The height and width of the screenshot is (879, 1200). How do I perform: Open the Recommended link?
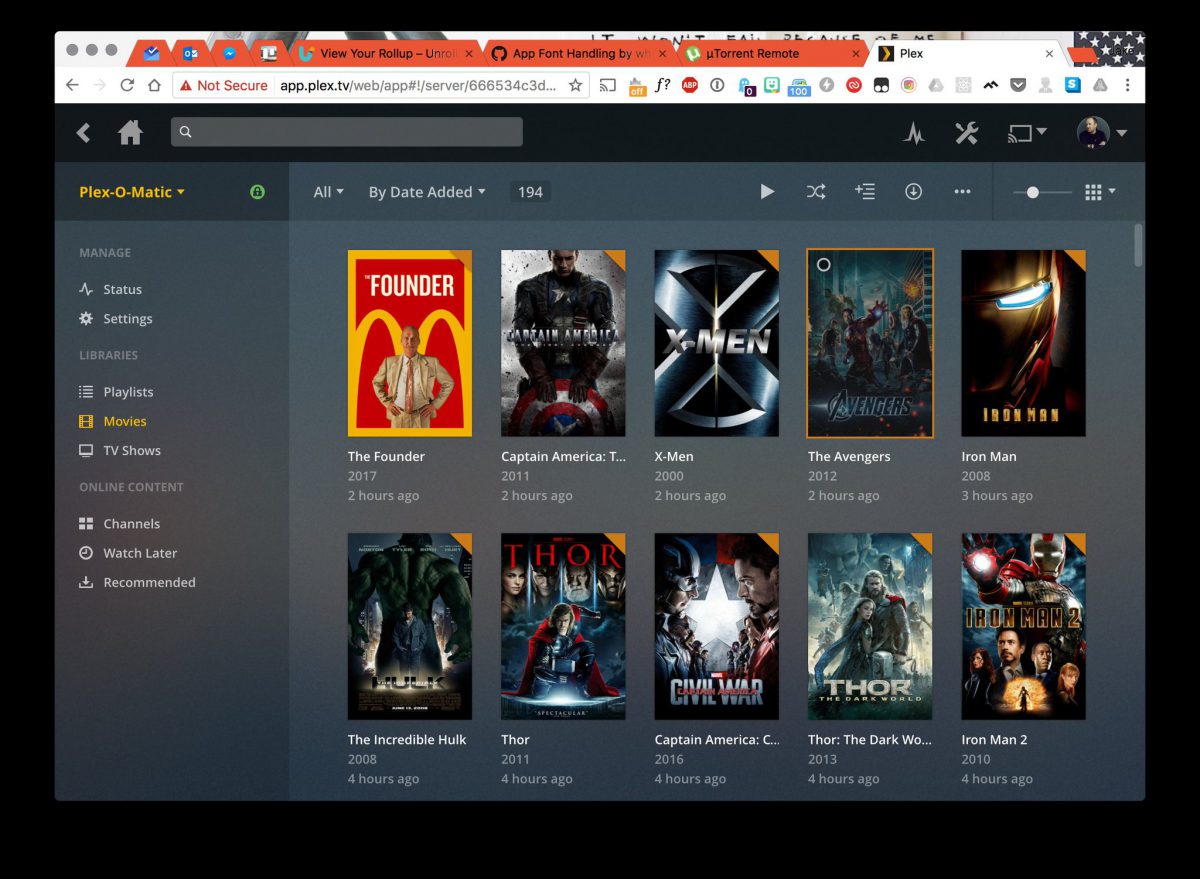(x=150, y=582)
